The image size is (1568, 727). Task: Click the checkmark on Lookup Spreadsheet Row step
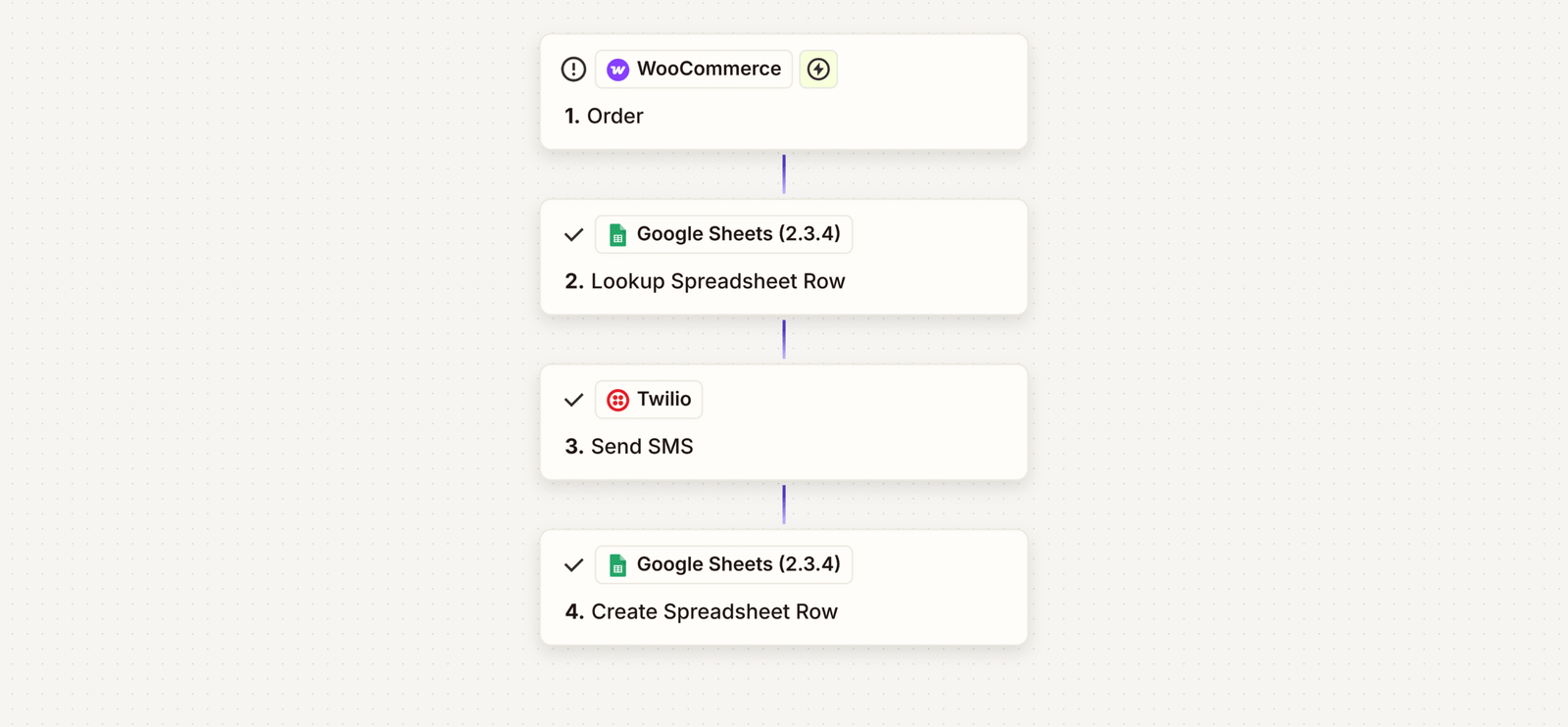[574, 235]
